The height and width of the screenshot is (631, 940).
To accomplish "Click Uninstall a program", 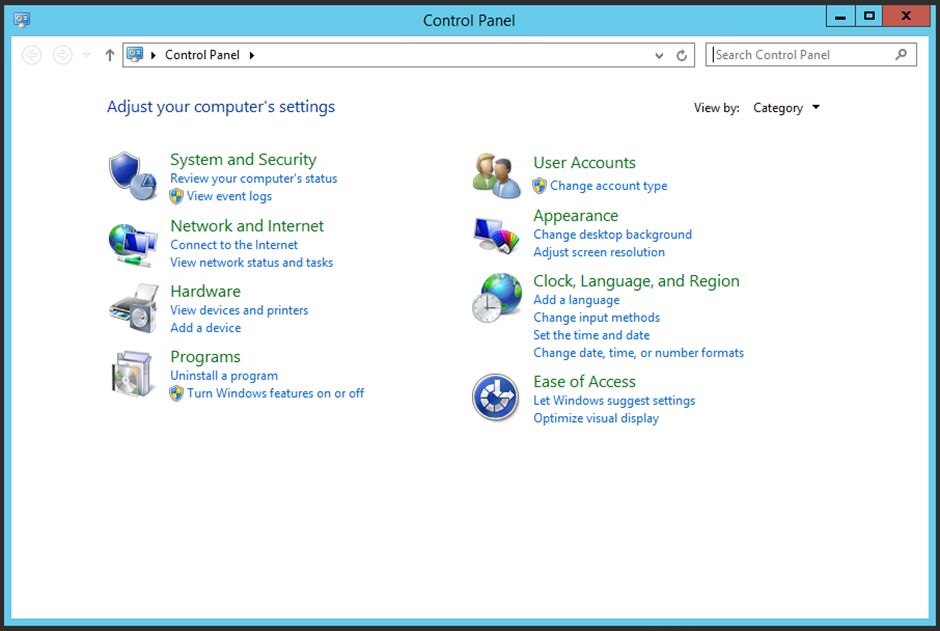I will (224, 376).
